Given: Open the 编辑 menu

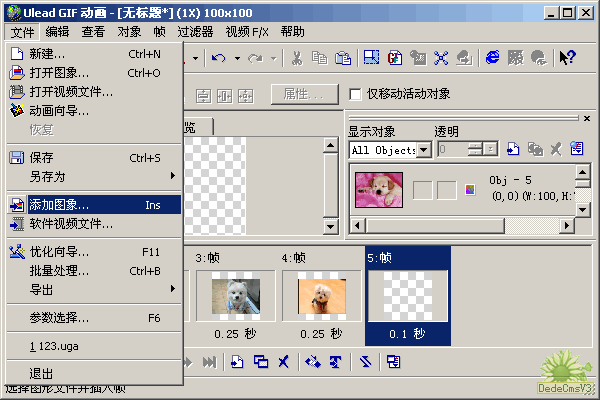Looking at the screenshot, I should click(57, 32).
